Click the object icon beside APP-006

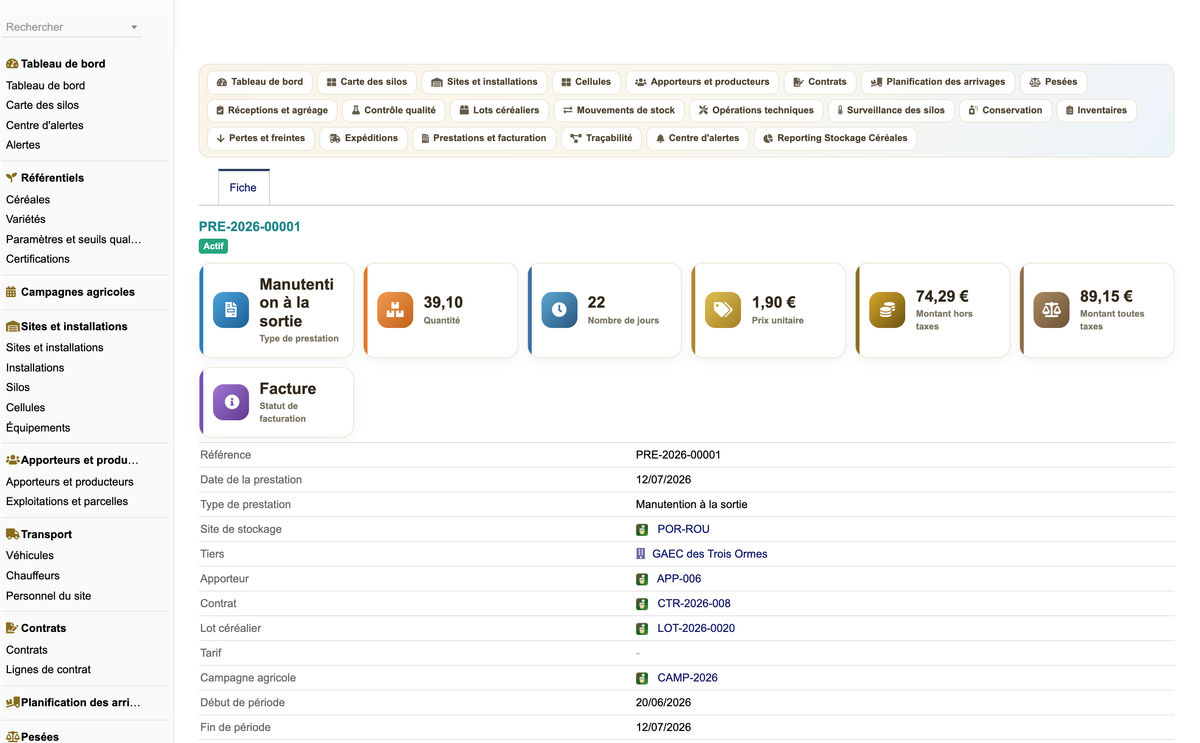click(642, 579)
